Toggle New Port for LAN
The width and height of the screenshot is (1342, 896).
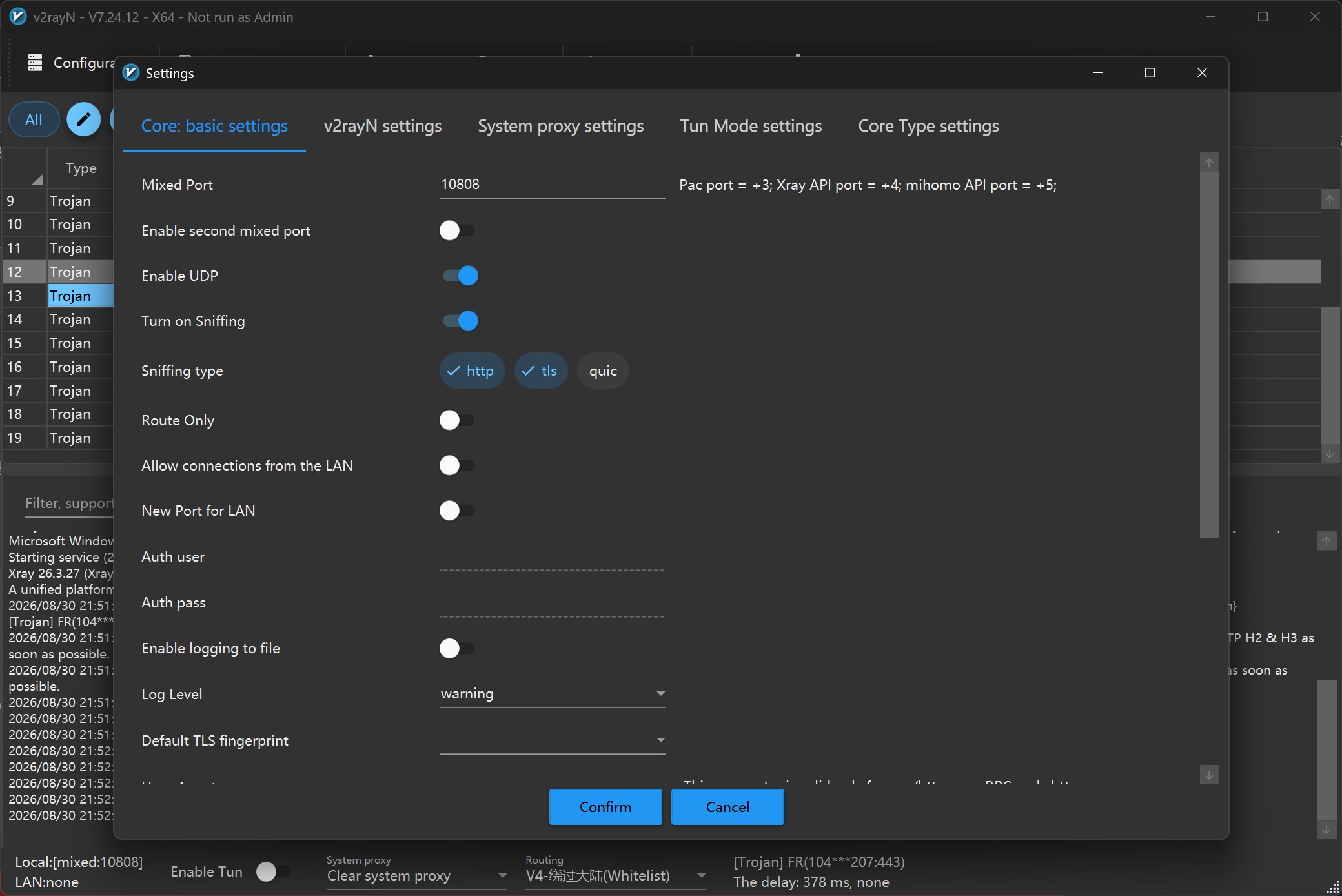point(458,511)
